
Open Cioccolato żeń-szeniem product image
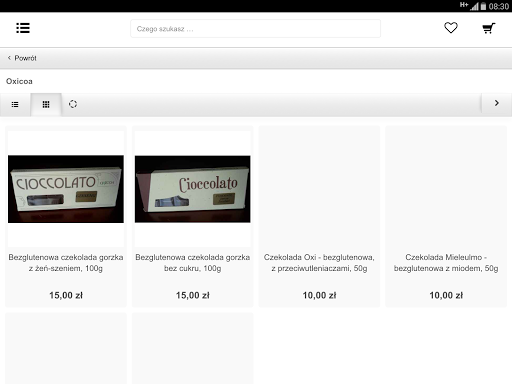tap(66, 189)
